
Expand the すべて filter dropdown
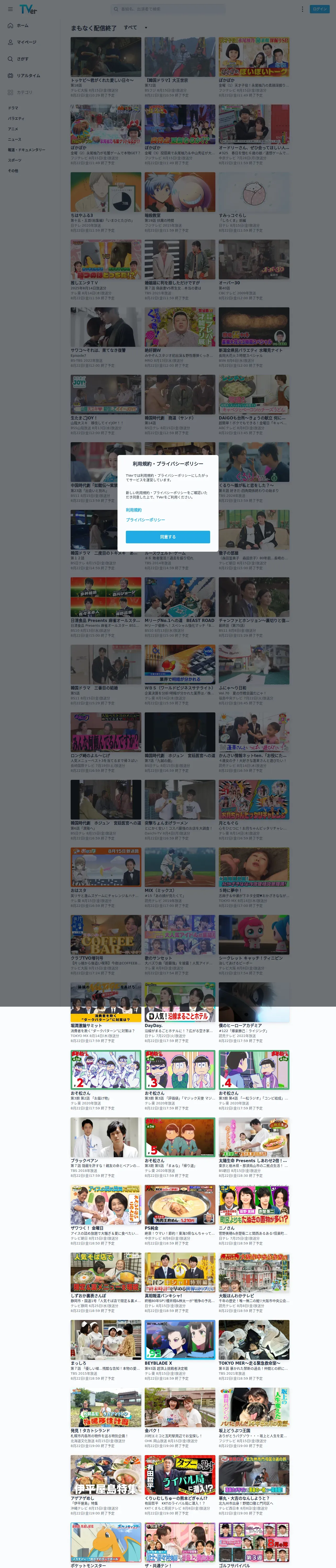click(x=135, y=27)
